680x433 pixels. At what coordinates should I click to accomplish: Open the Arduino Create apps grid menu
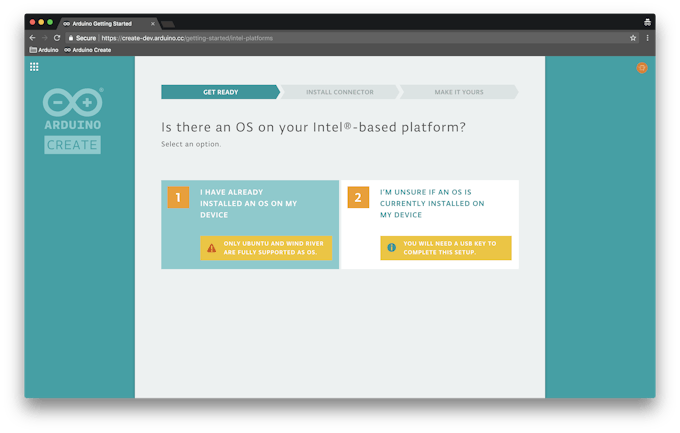pos(34,67)
